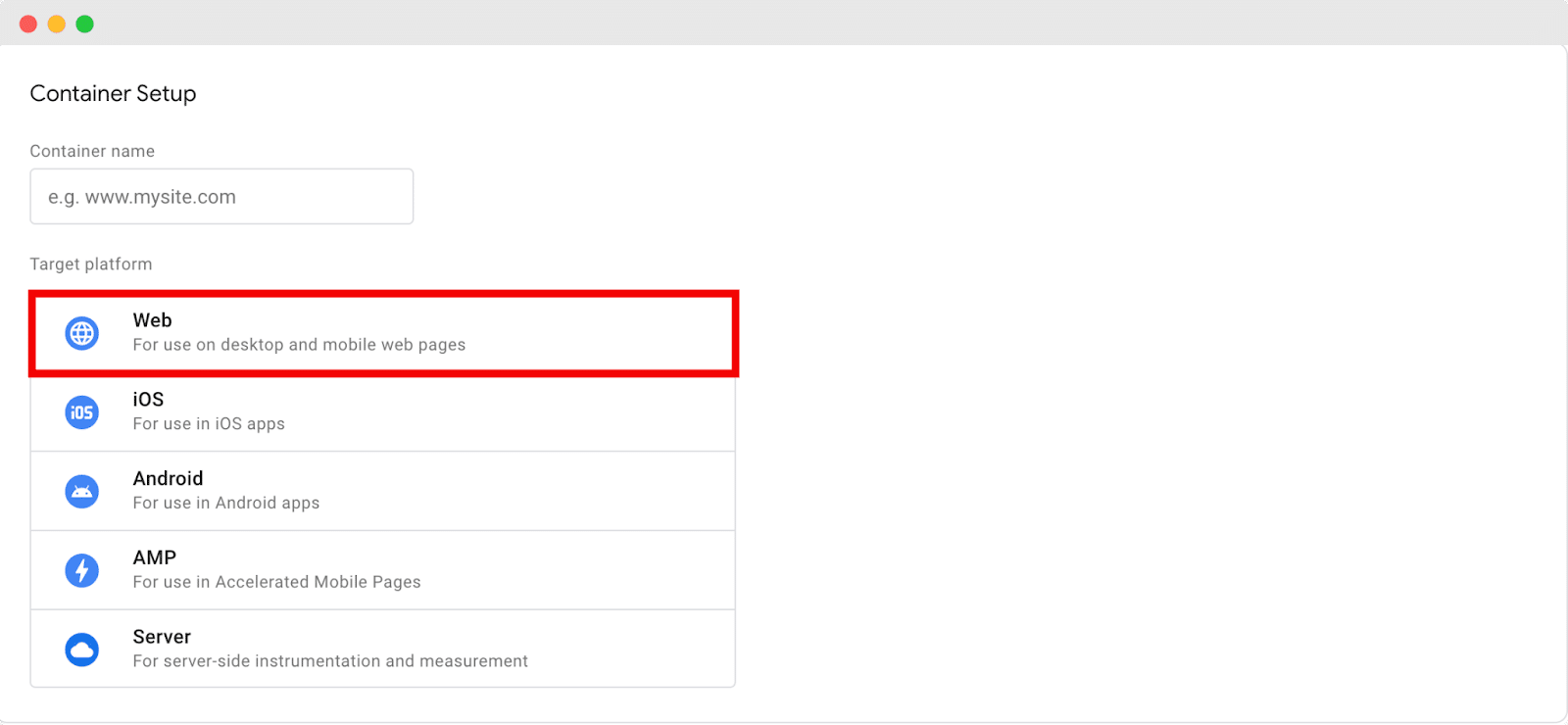This screenshot has height=725, width=1568.
Task: Click "For use on desktop and mobile web pages"
Action: point(299,345)
